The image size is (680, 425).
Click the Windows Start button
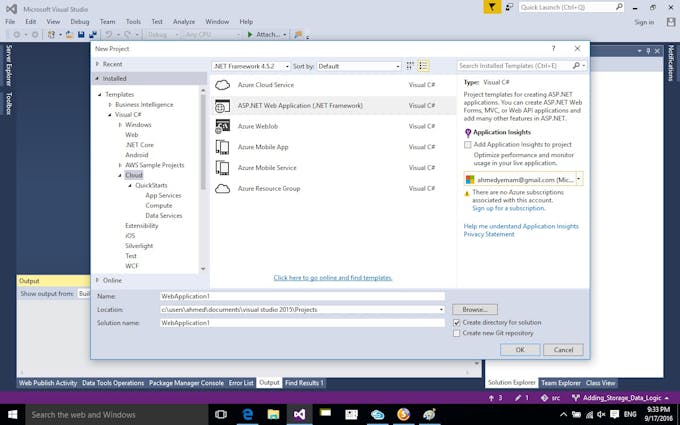(x=13, y=415)
